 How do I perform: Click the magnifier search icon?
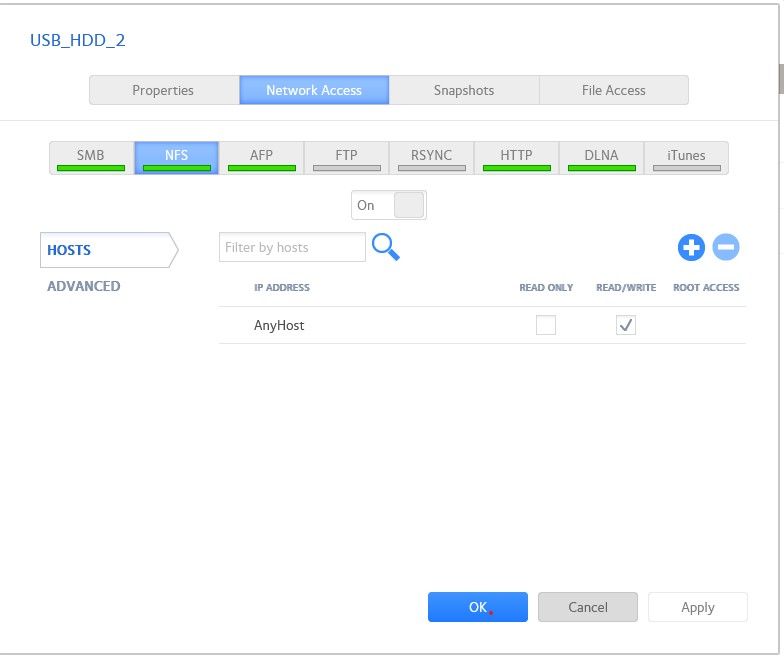(x=385, y=247)
